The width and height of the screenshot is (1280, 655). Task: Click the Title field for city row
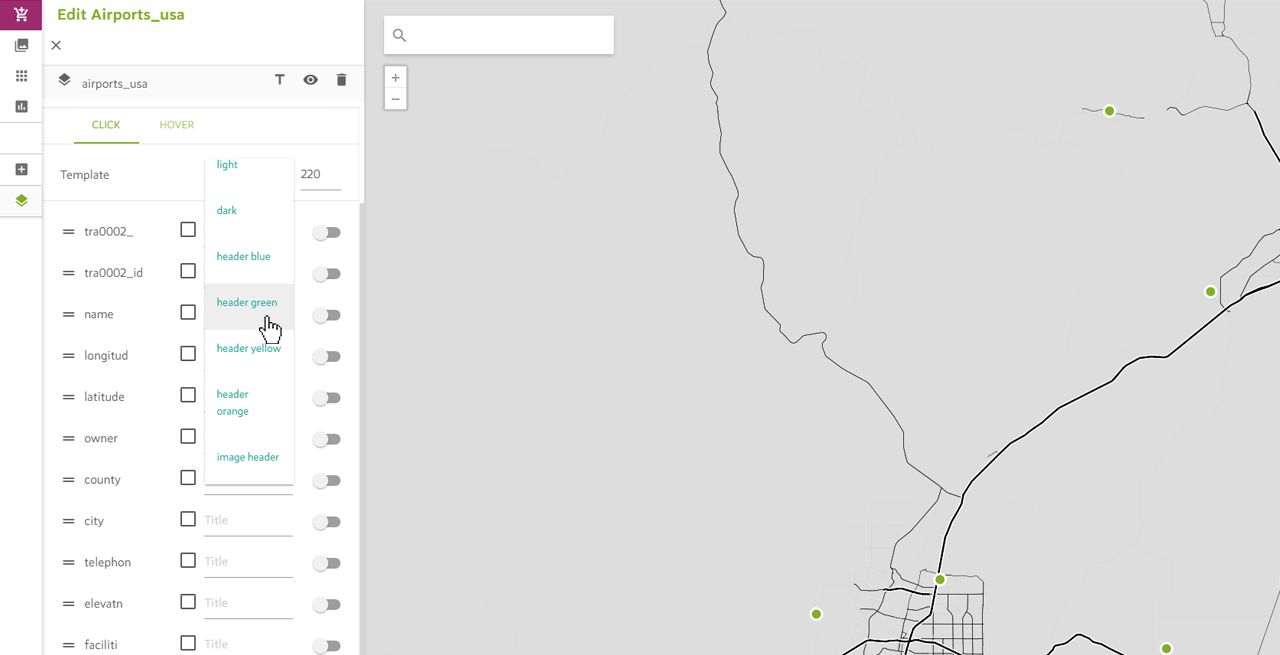[x=248, y=520]
